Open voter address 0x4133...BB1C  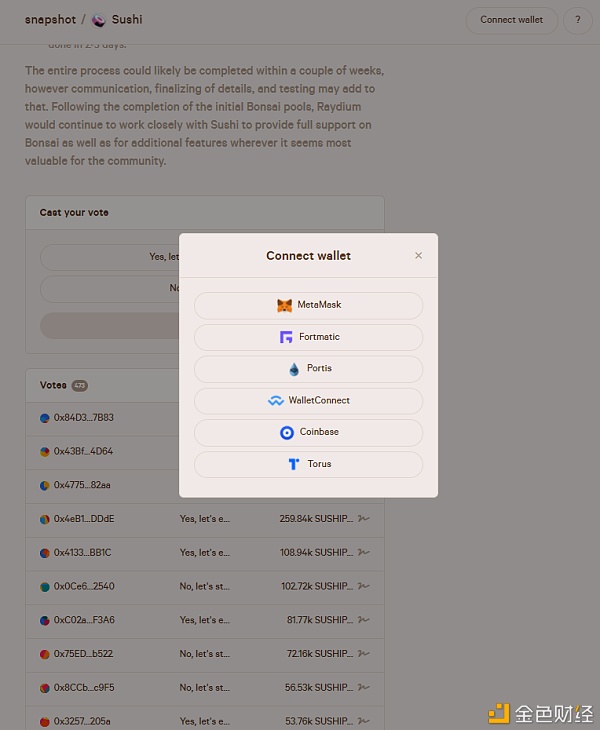tap(82, 553)
